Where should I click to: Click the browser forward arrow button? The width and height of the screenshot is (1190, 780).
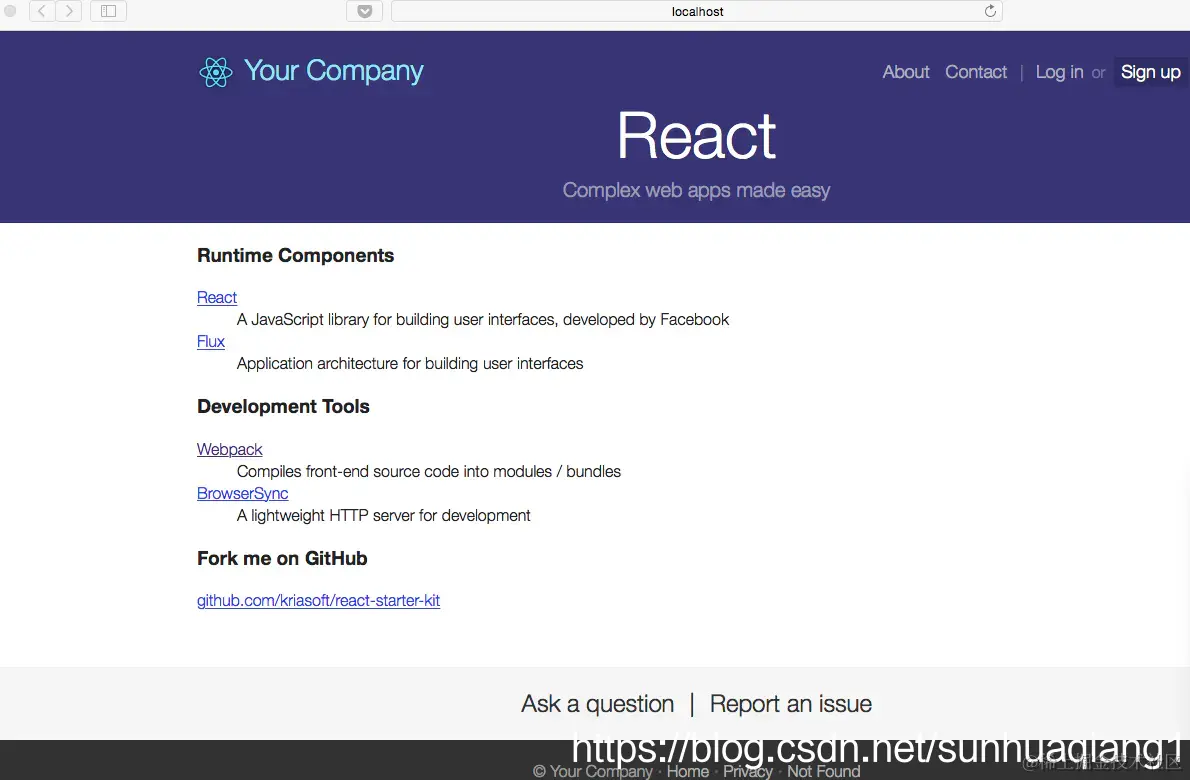click(69, 11)
